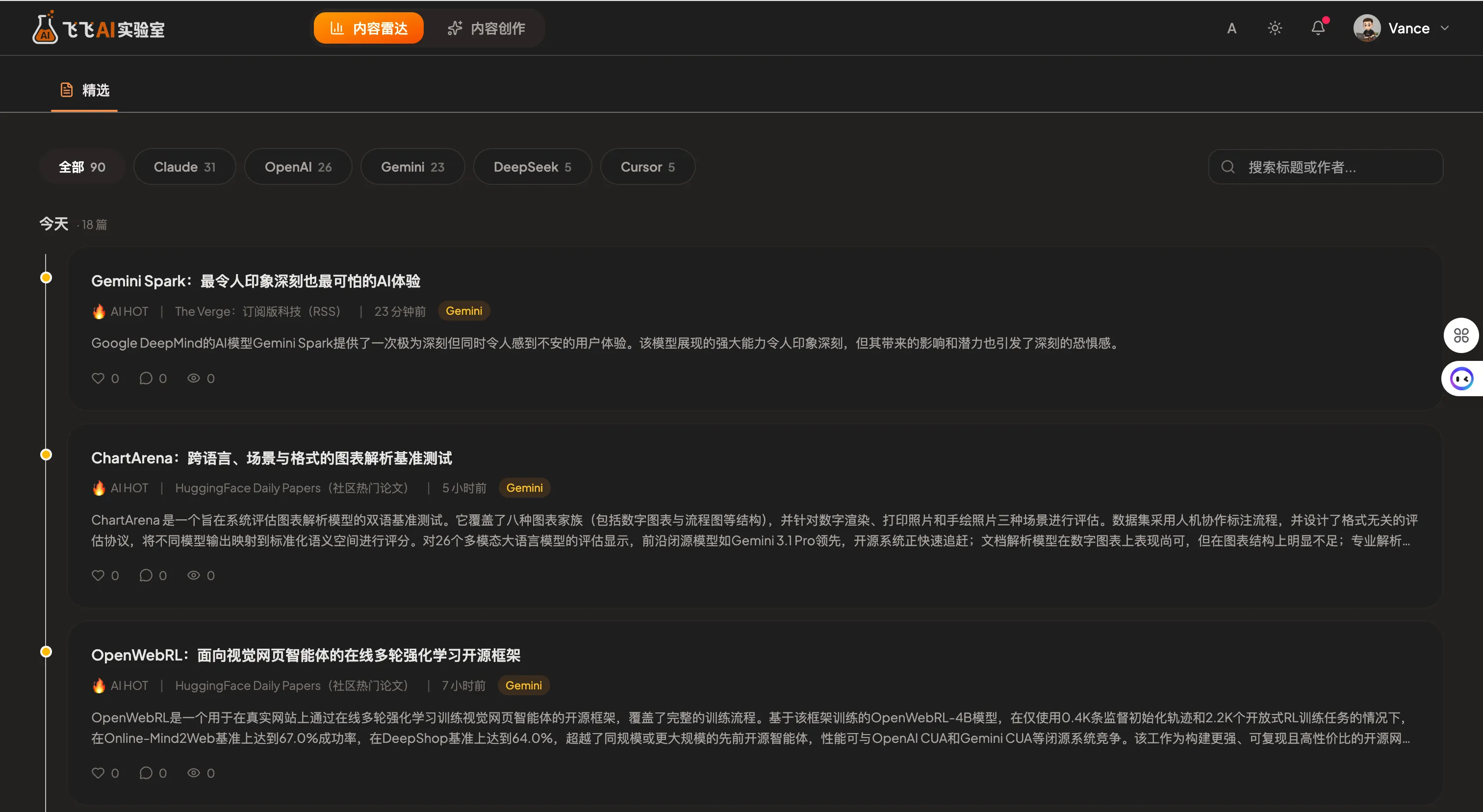Click HuggingFace Daily Papers source on OpenWebRL card

point(291,685)
